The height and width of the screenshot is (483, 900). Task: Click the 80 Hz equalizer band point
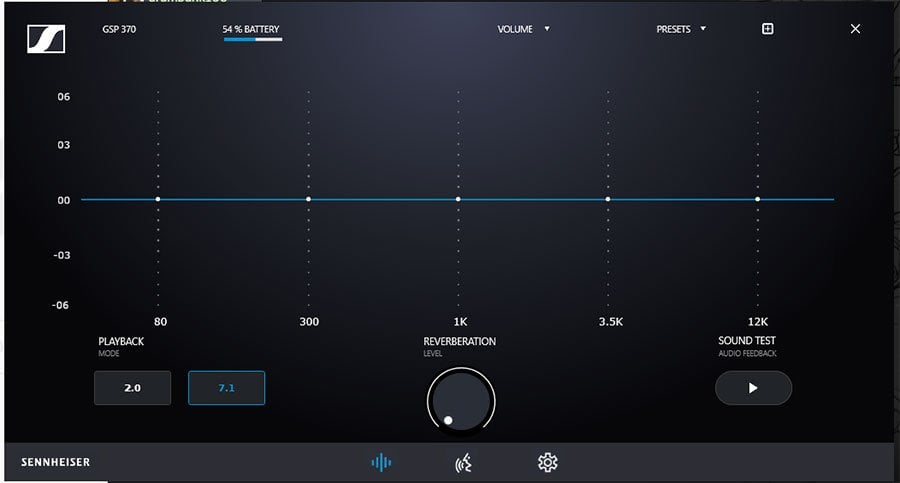(x=158, y=199)
